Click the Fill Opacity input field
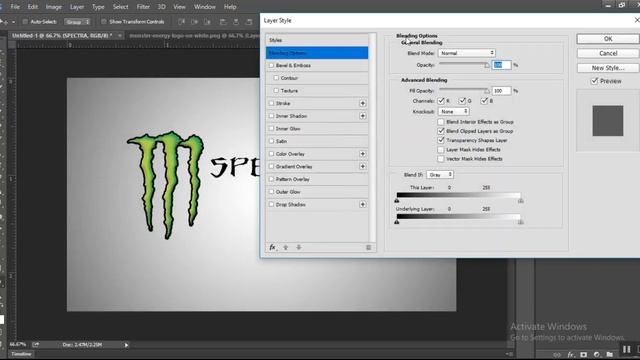640x360 pixels. point(501,91)
